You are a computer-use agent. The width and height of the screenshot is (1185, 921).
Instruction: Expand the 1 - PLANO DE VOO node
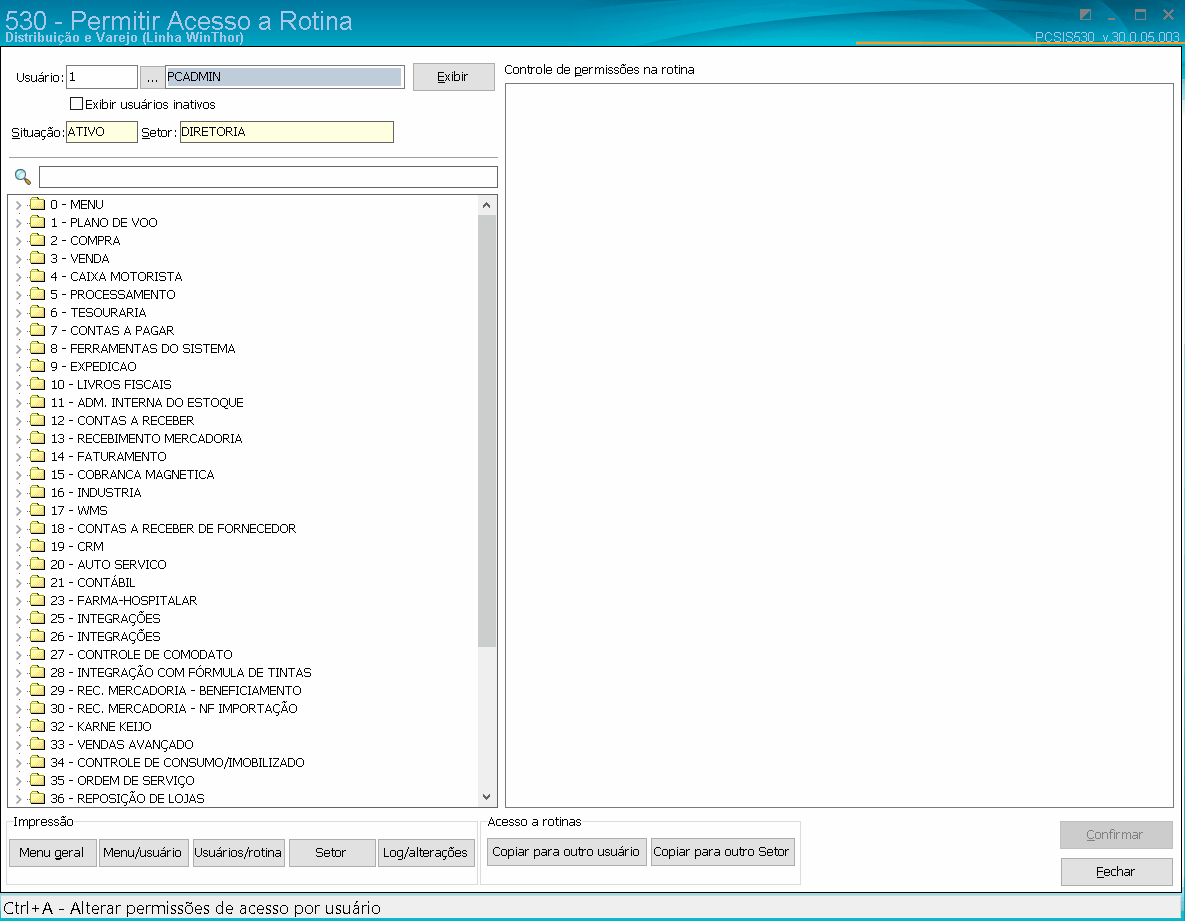click(x=18, y=223)
